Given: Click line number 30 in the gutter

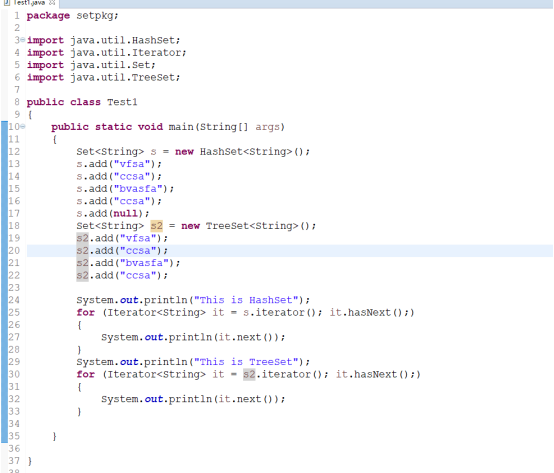Looking at the screenshot, I should click(14, 374).
